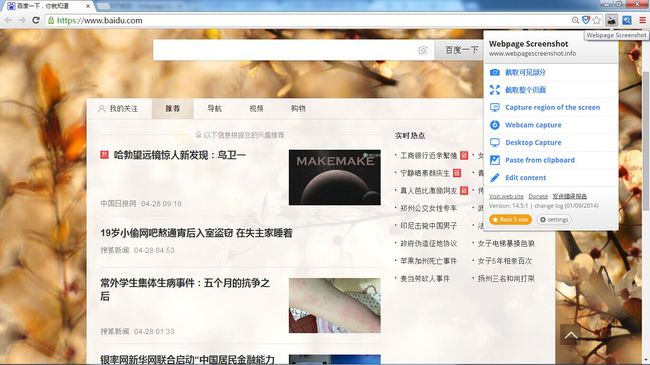Click the red badge beside 工商银行 hot topic

pyautogui.click(x=464, y=156)
